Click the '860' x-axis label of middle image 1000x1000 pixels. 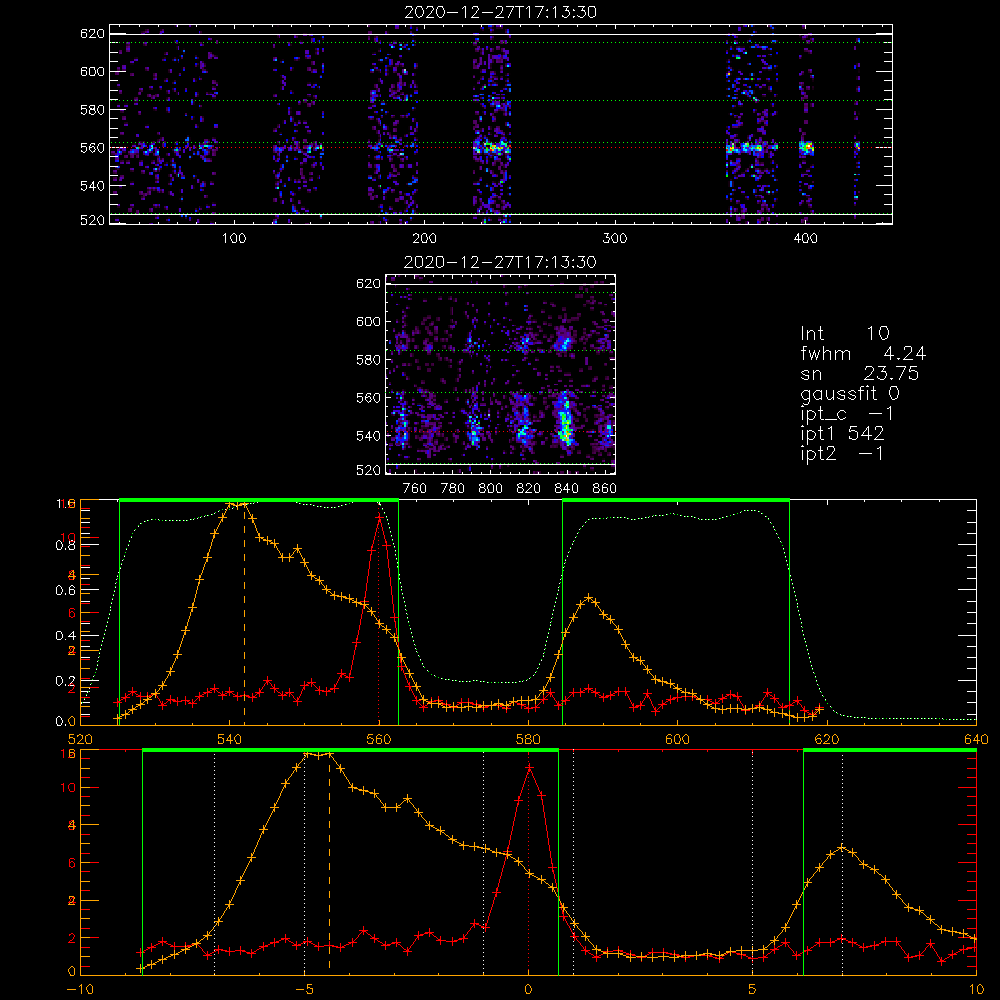click(x=604, y=489)
